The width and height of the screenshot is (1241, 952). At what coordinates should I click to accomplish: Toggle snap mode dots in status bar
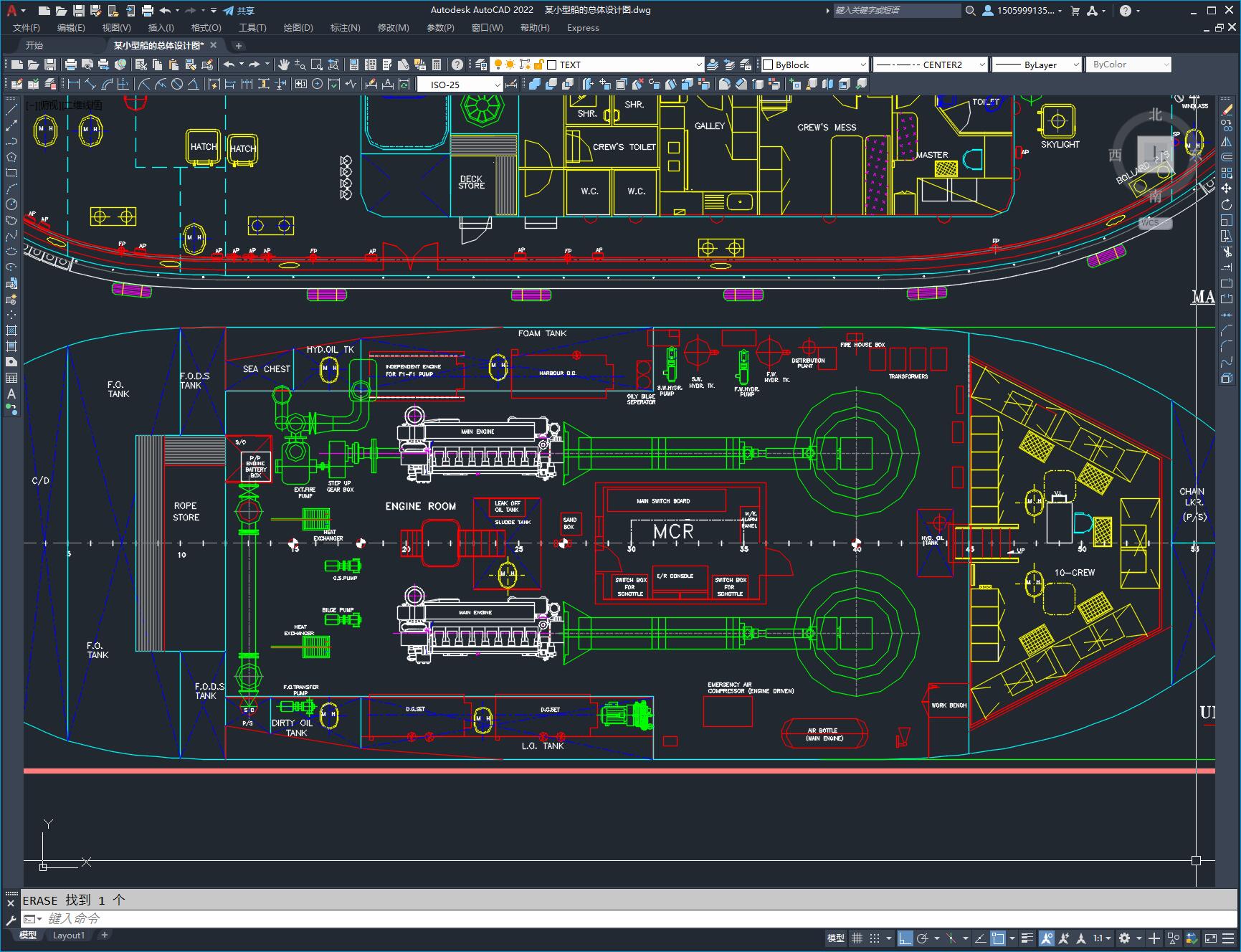[x=875, y=938]
